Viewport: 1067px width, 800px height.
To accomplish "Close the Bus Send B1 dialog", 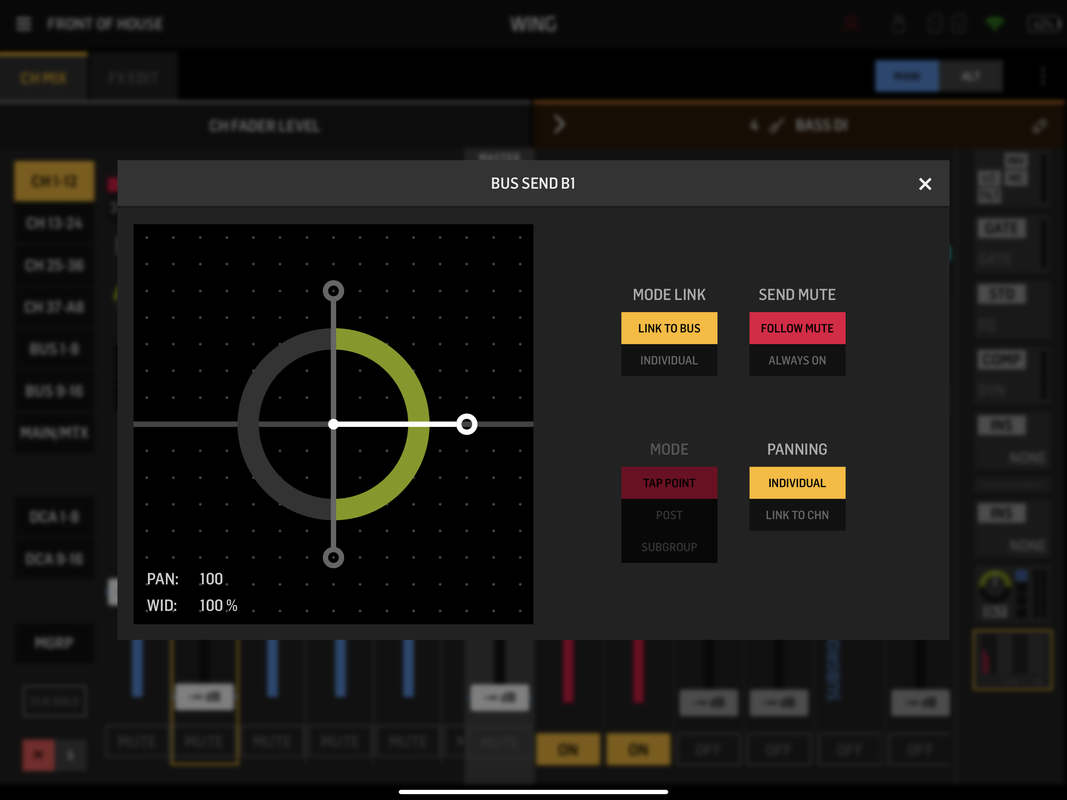I will [x=924, y=184].
